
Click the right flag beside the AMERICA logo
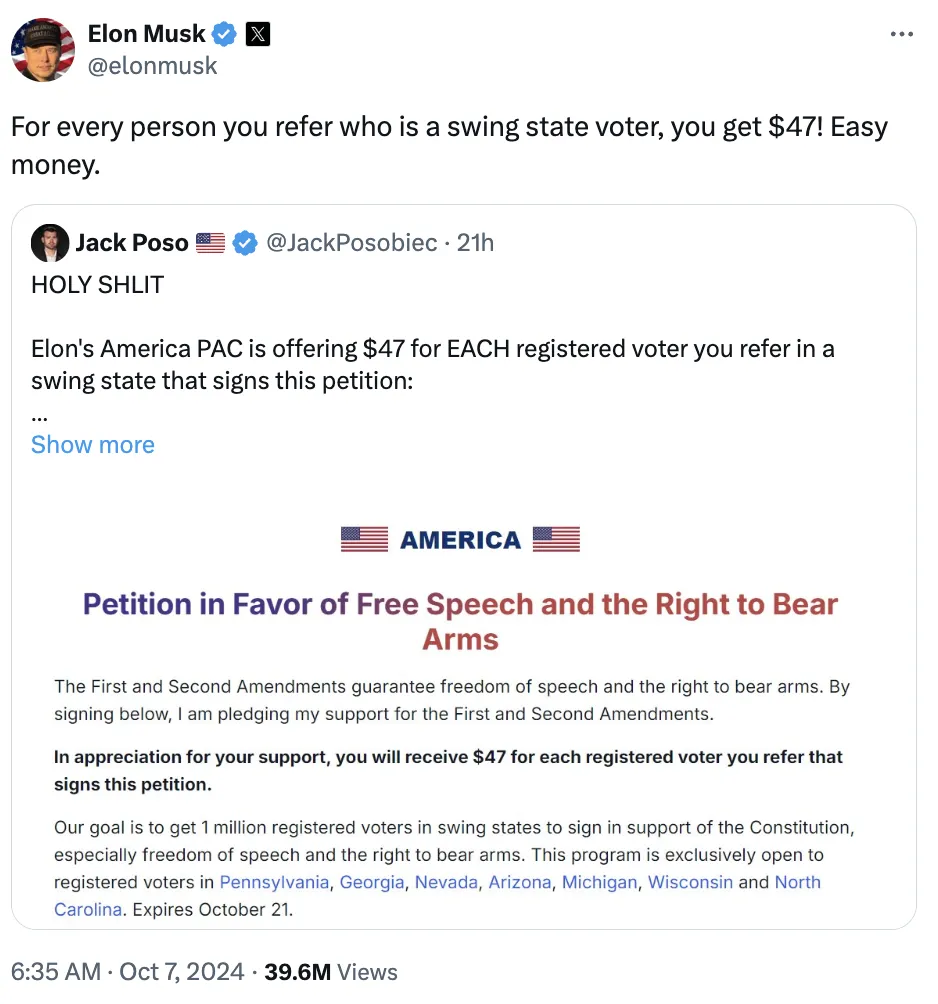pos(556,540)
